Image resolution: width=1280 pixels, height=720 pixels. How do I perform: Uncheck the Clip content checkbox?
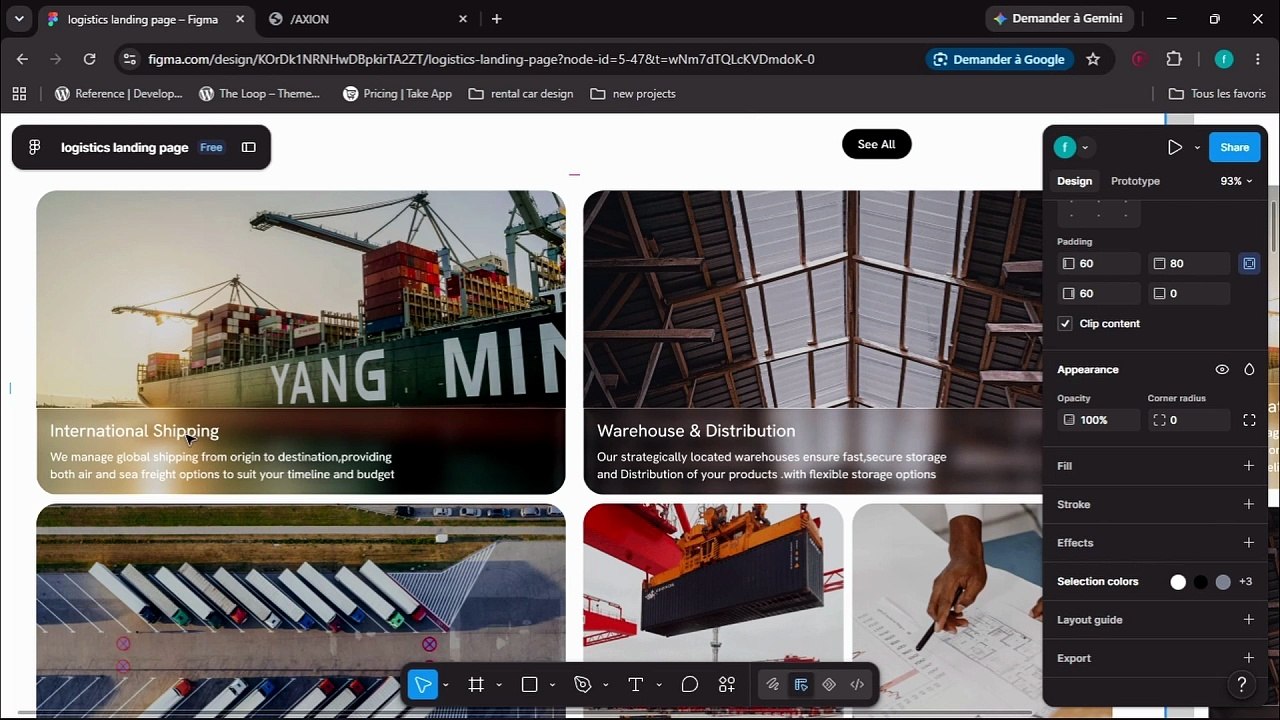point(1065,324)
